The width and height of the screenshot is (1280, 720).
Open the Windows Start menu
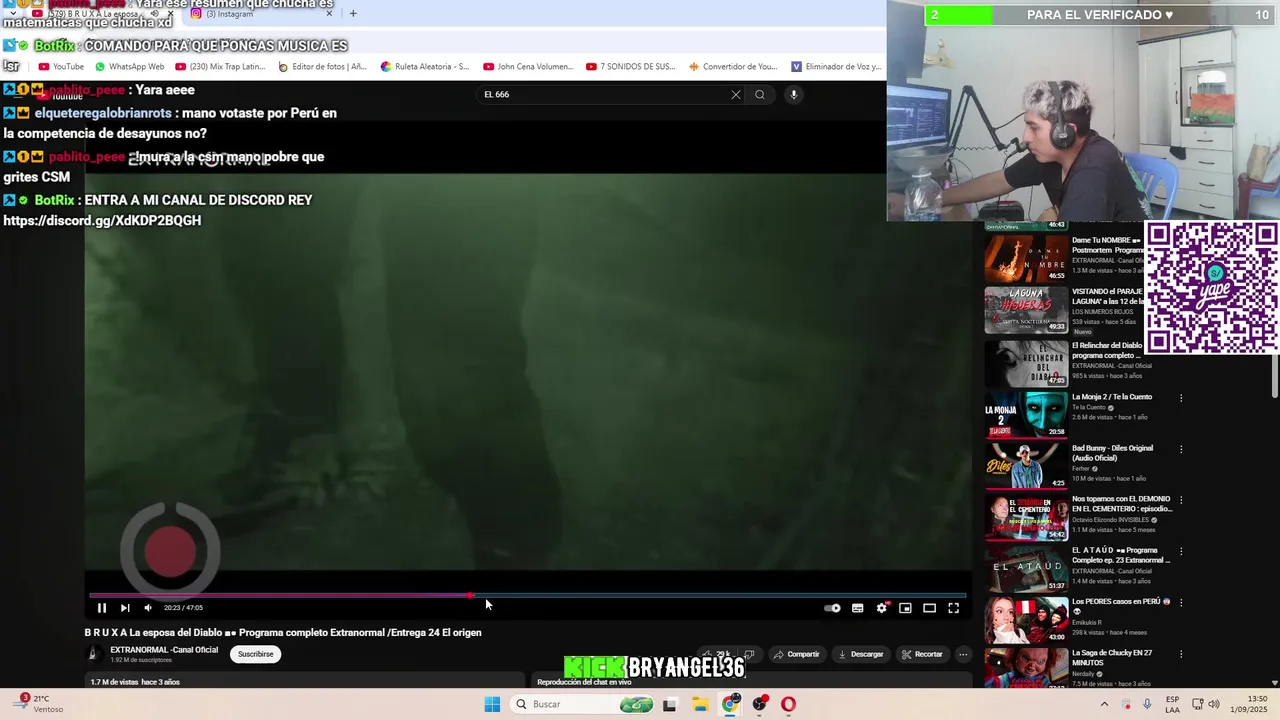[492, 704]
